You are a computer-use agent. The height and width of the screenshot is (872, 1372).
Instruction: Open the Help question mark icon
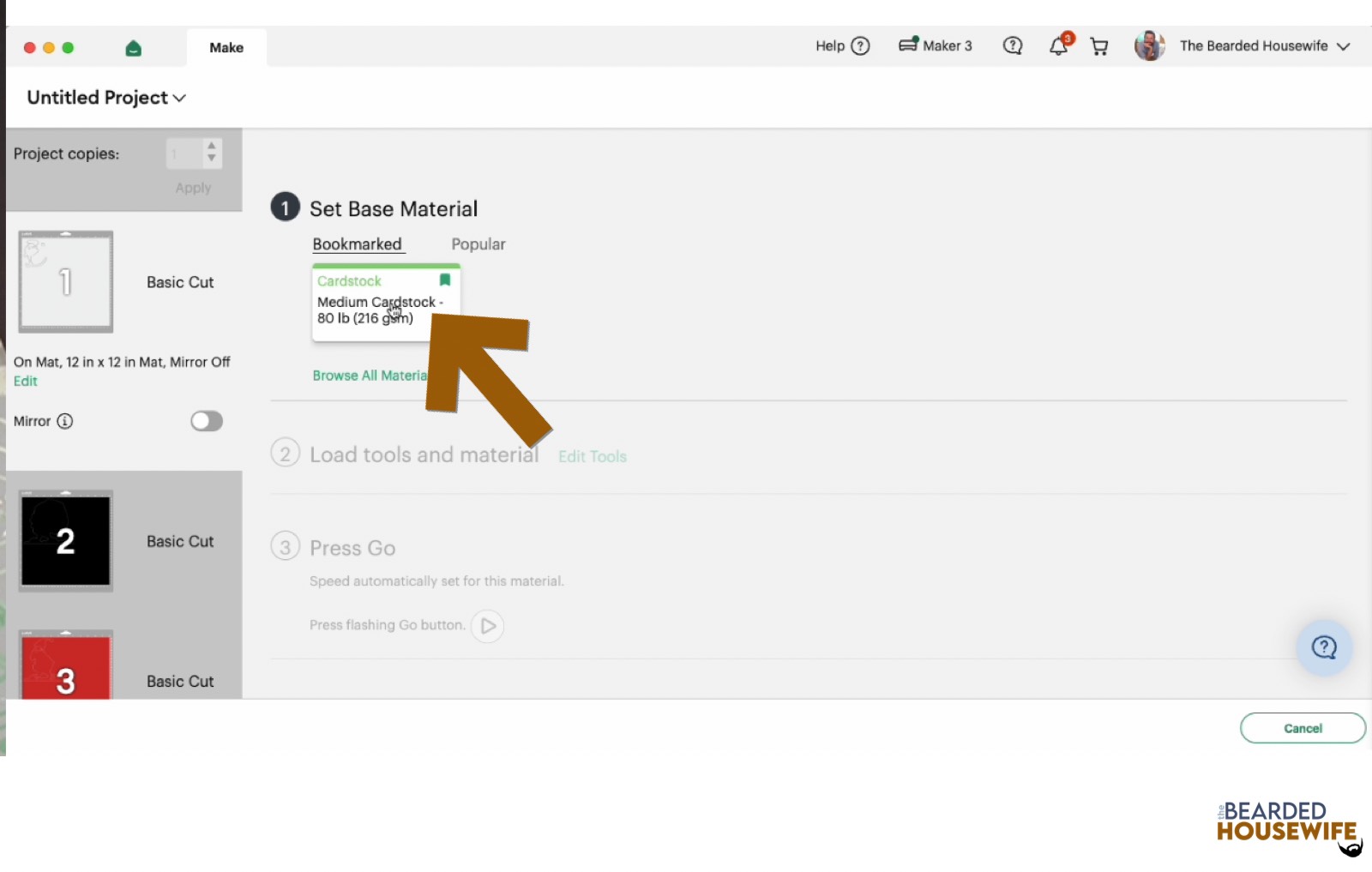click(x=860, y=46)
